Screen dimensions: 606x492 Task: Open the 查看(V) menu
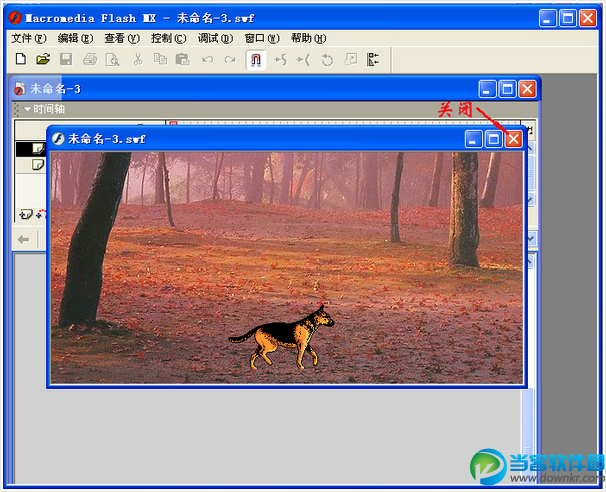[122, 38]
